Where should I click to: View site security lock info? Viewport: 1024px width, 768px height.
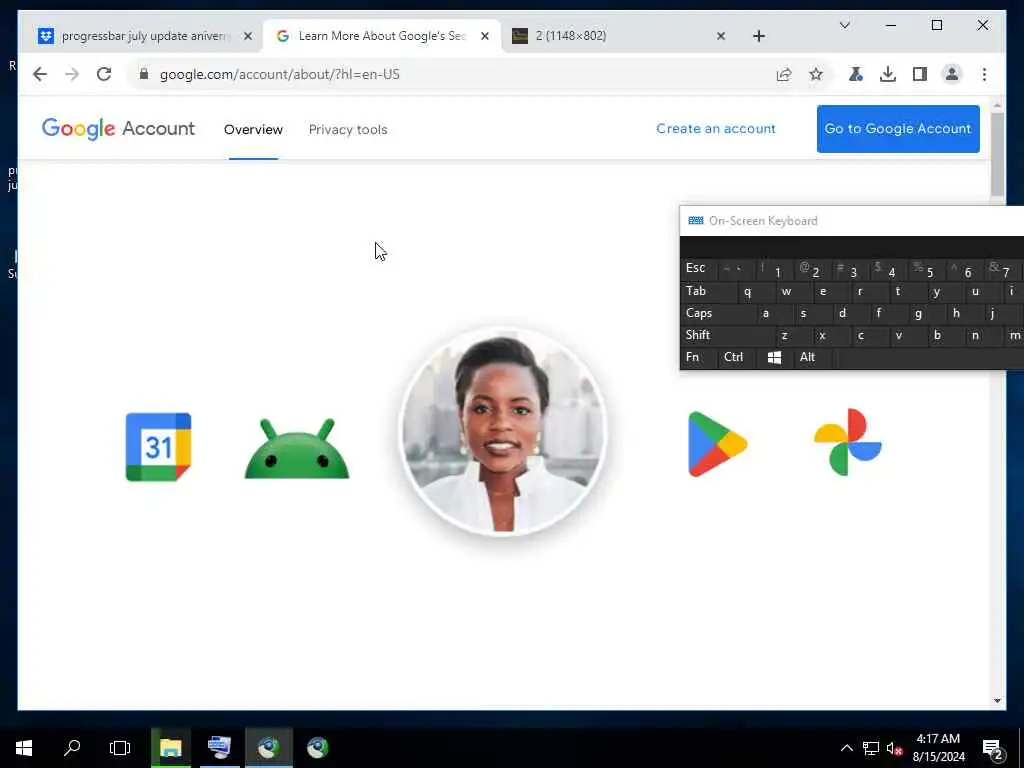click(144, 74)
